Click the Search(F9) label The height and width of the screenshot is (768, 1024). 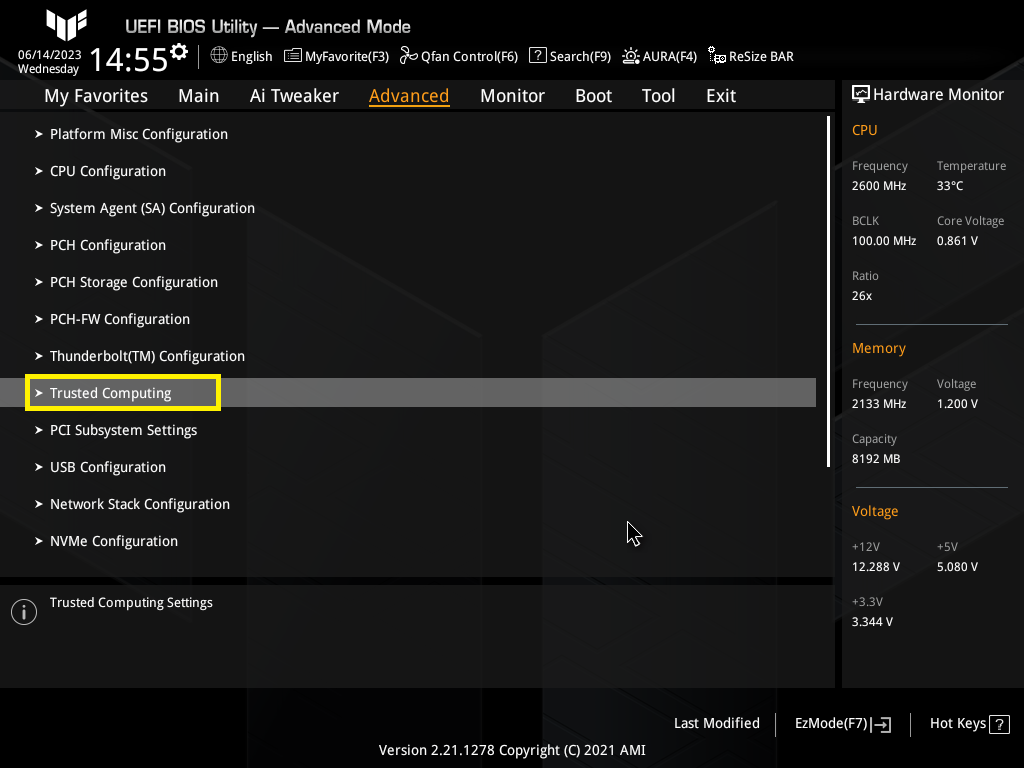click(x=580, y=56)
